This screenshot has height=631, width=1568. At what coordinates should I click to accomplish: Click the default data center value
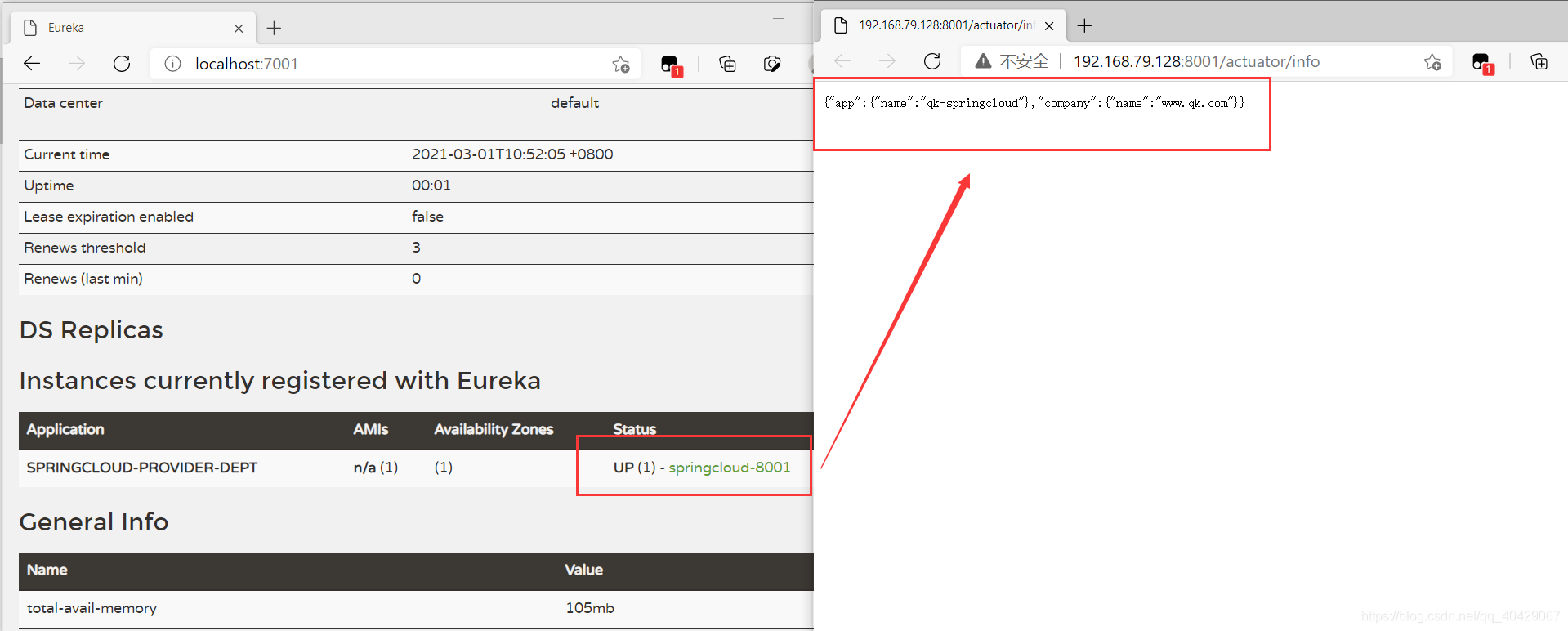[574, 103]
